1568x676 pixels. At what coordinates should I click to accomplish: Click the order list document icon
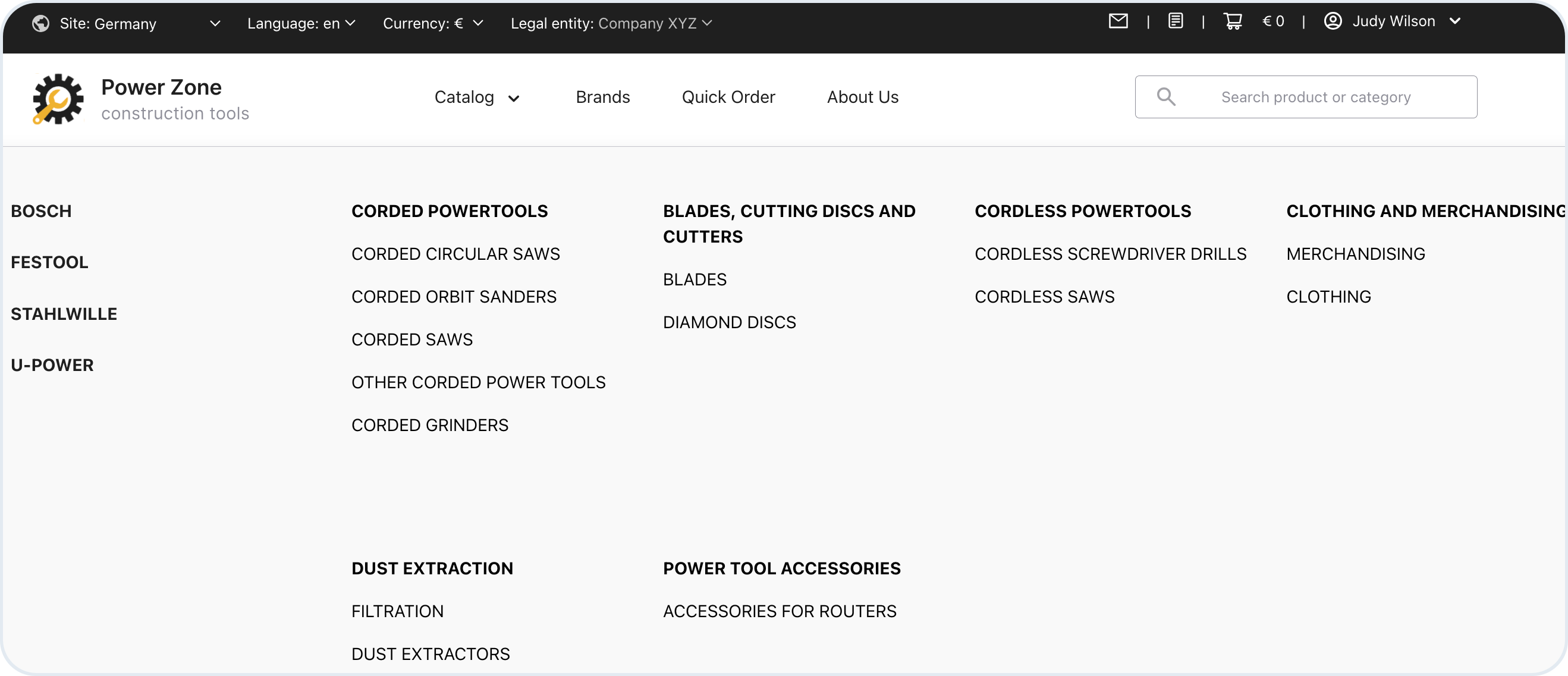click(x=1176, y=21)
